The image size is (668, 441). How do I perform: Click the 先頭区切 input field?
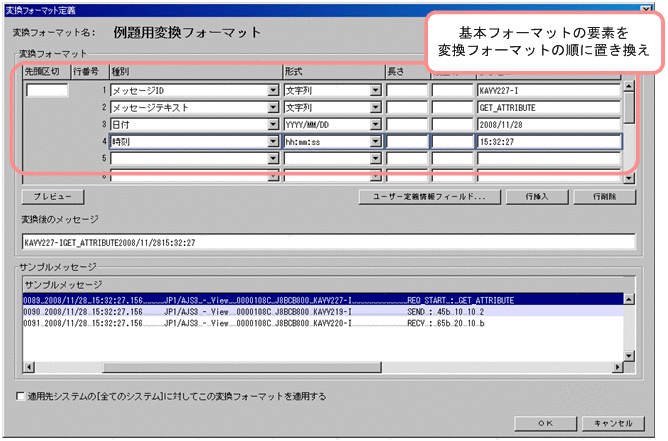click(x=47, y=90)
